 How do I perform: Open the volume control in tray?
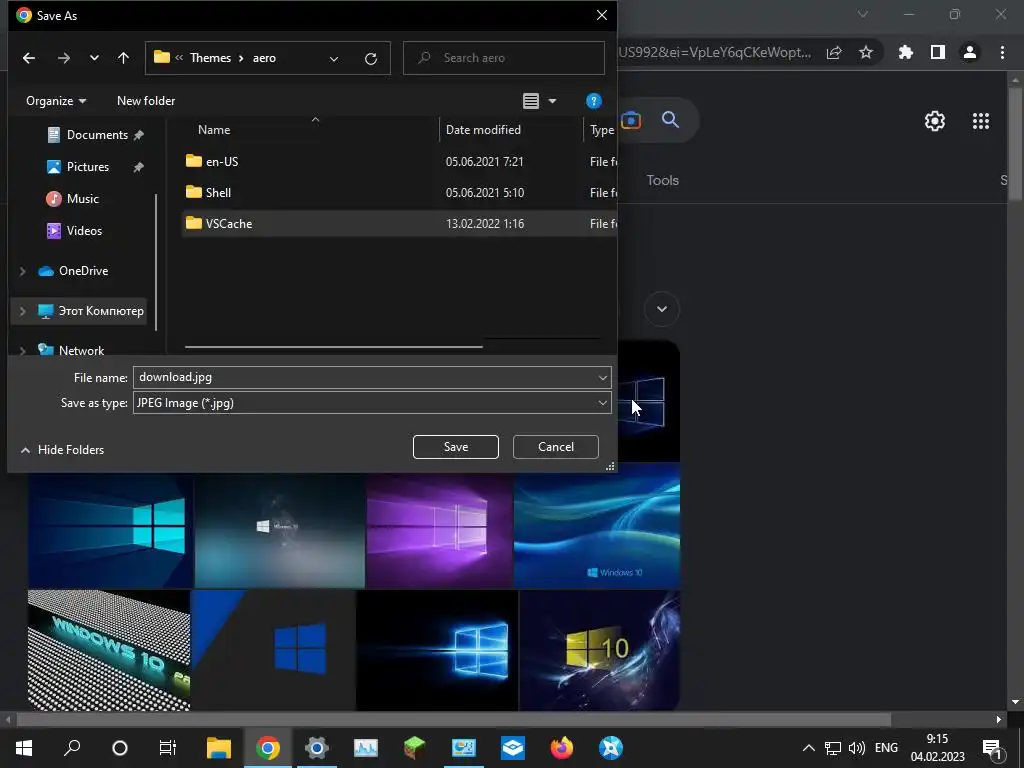point(857,748)
